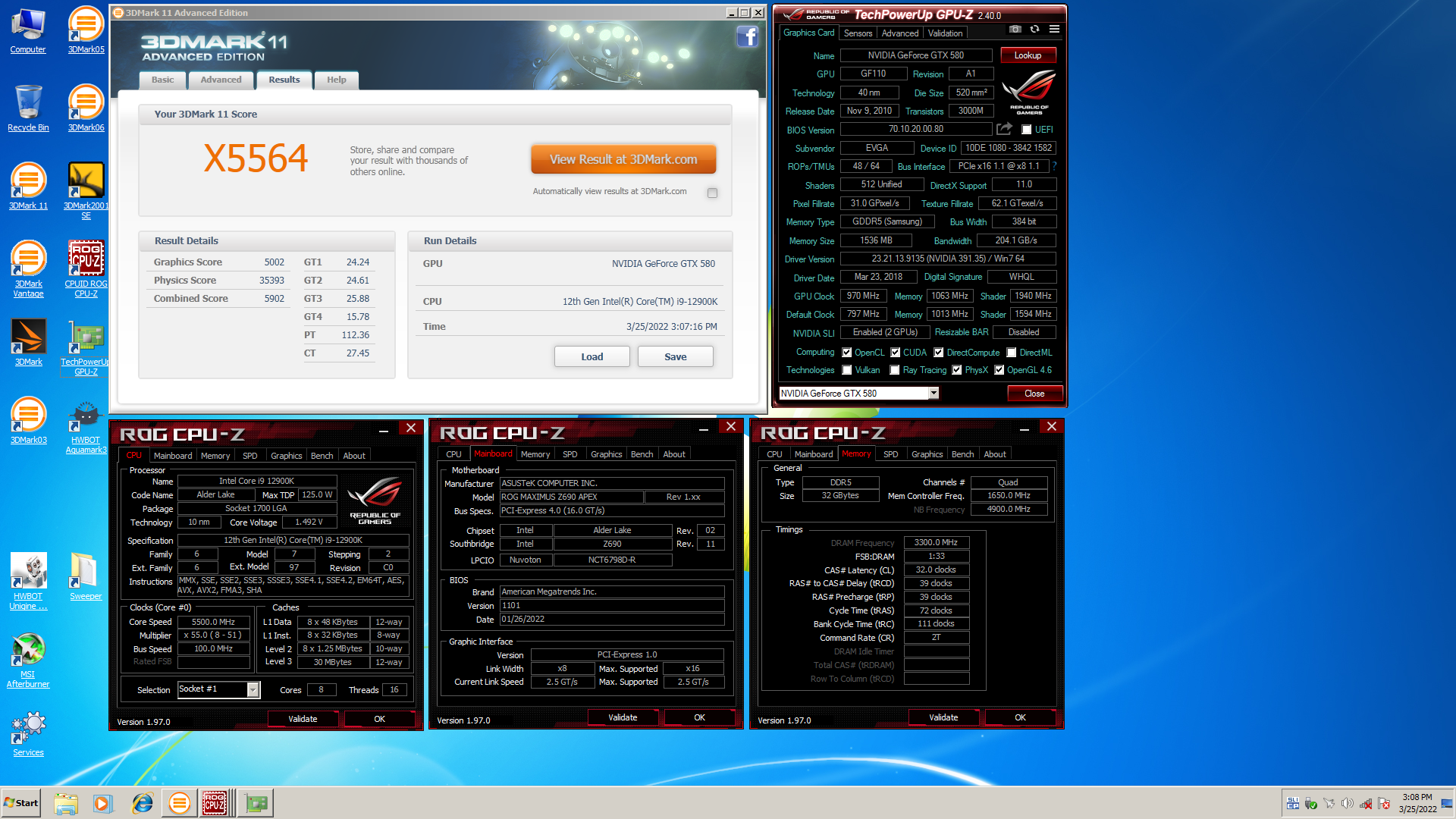Open Windows Explorer from the taskbar

click(66, 803)
